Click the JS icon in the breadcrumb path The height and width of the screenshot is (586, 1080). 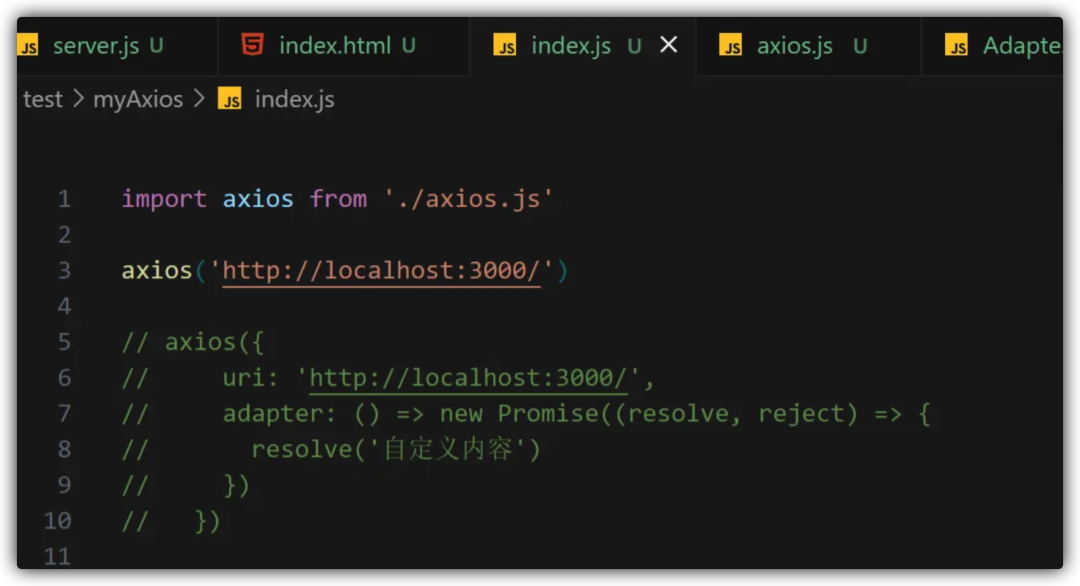(231, 100)
